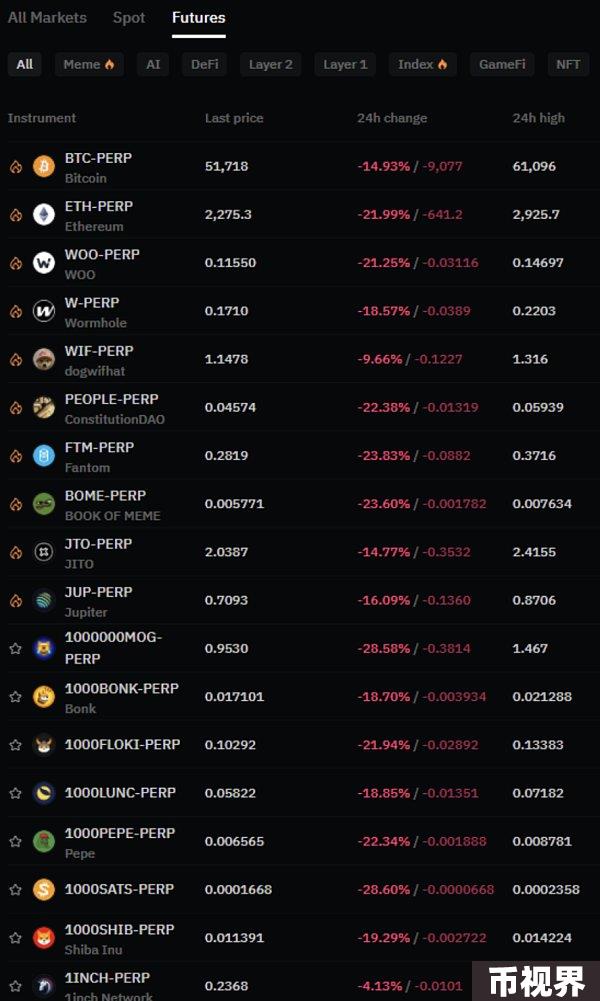This screenshot has width=600, height=1001.
Task: Toggle favorite star for 1000000MOG-PERP
Action: 15,648
